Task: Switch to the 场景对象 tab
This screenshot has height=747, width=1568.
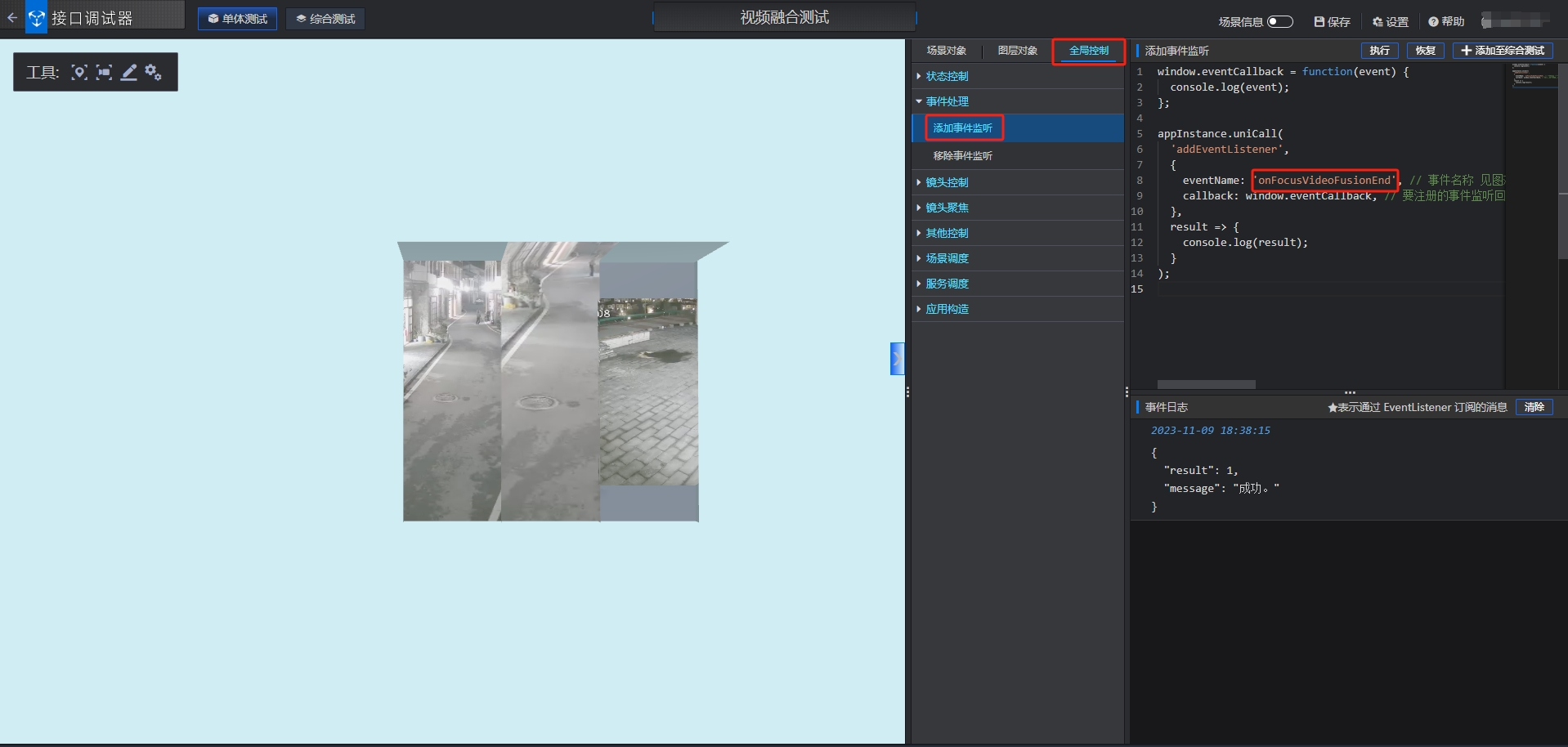Action: [946, 51]
